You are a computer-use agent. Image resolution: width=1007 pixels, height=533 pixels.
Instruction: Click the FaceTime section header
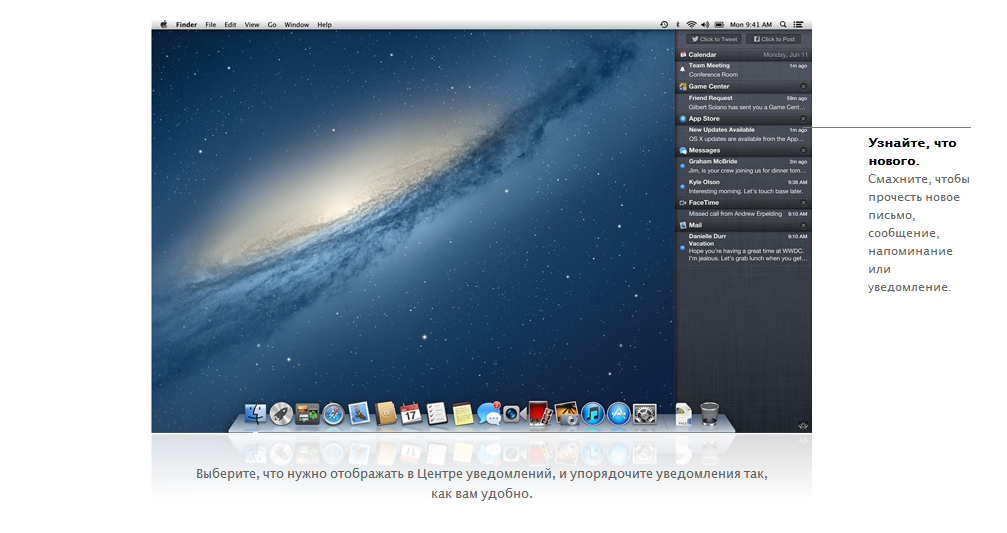point(744,203)
